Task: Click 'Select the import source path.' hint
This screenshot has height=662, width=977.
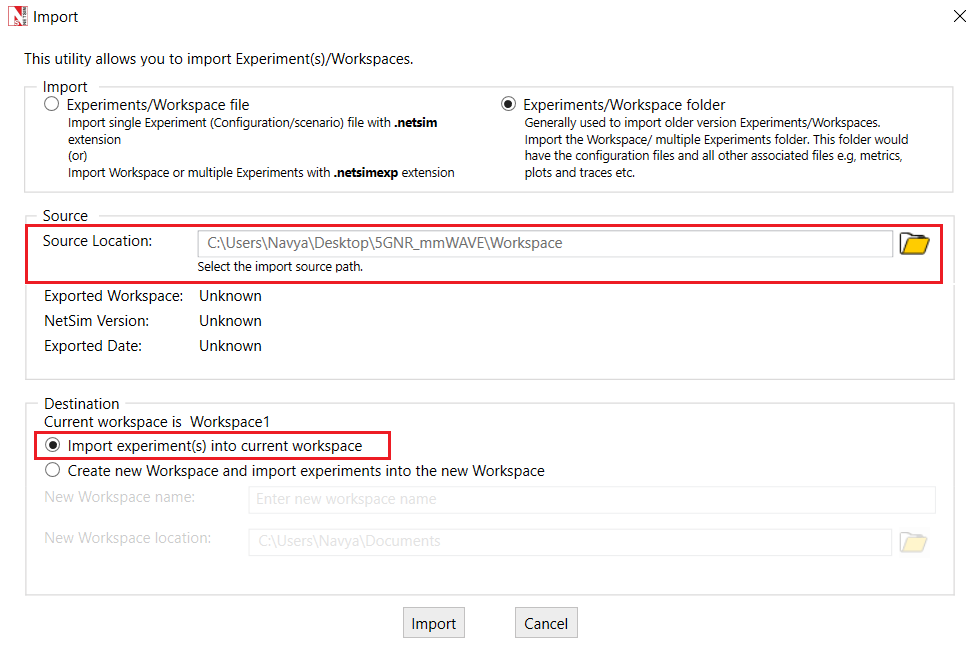Action: pyautogui.click(x=280, y=267)
